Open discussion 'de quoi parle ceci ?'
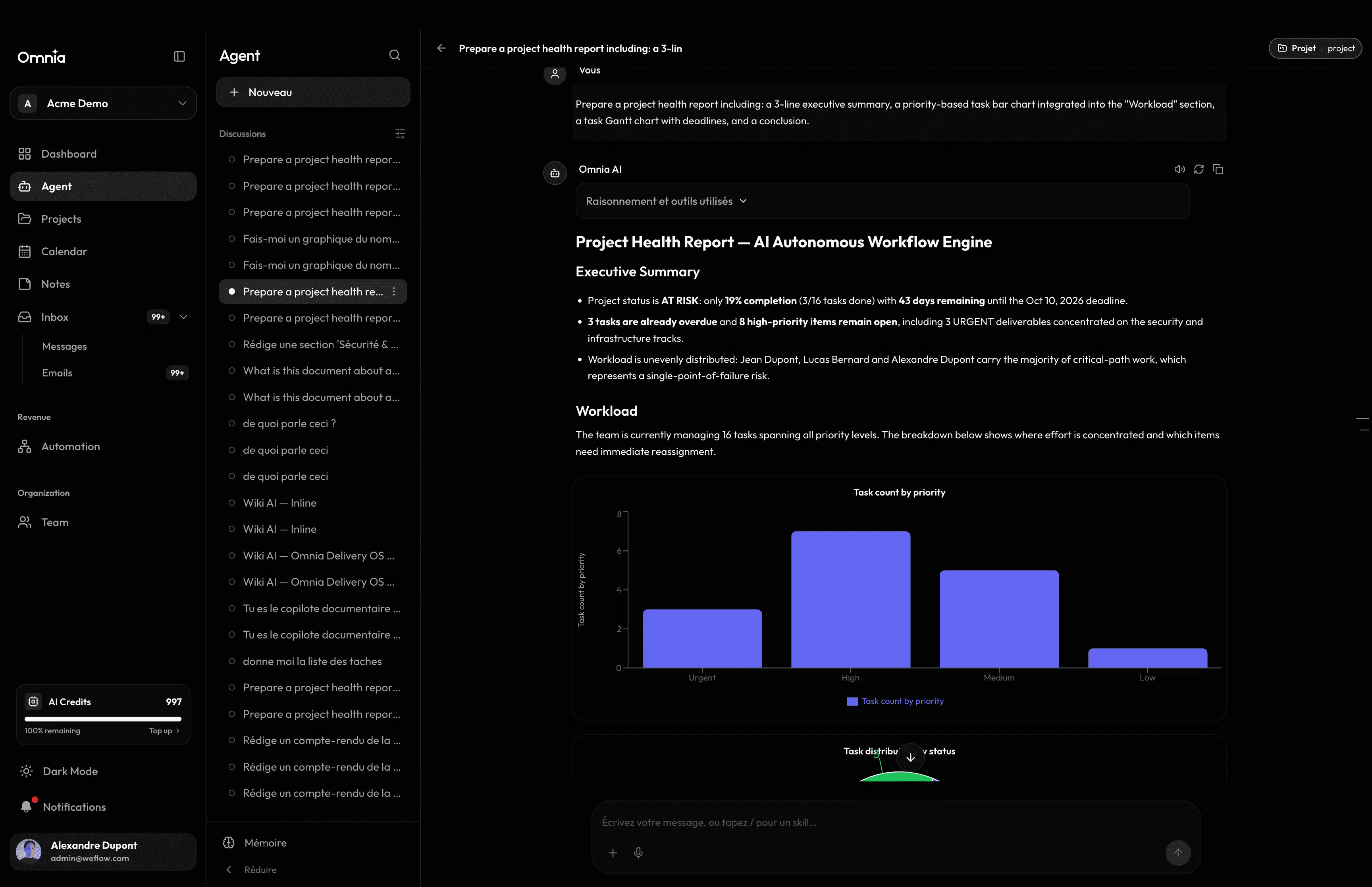 pyautogui.click(x=313, y=423)
